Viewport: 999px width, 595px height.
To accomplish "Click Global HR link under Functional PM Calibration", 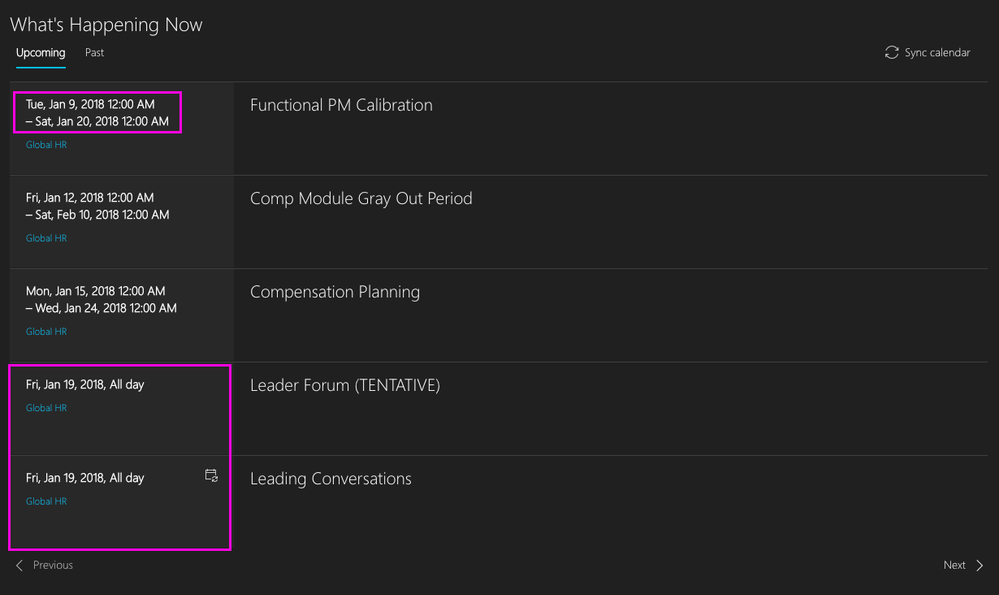I will 46,145.
